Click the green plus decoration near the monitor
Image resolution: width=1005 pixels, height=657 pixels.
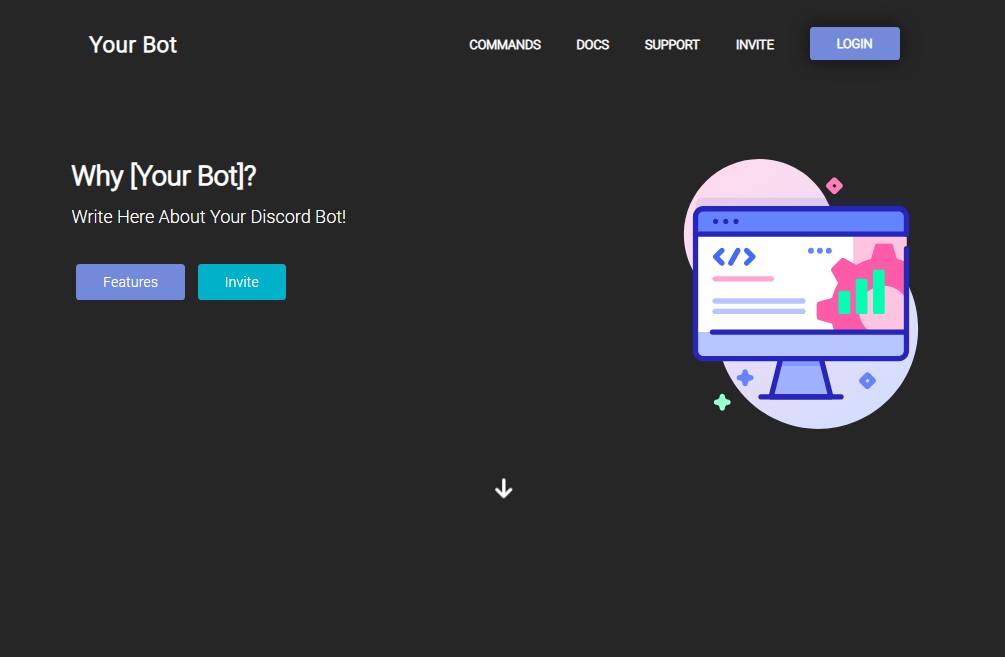click(722, 402)
